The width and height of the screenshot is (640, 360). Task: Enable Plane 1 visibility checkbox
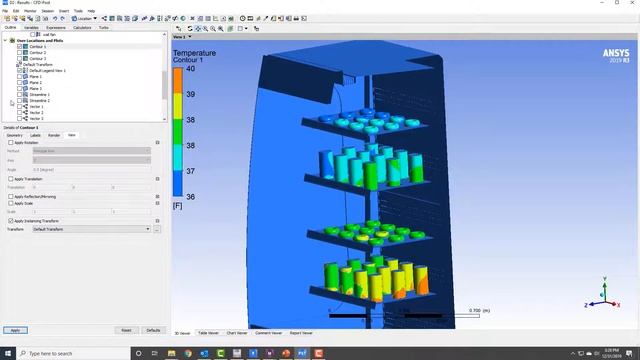tap(19, 76)
